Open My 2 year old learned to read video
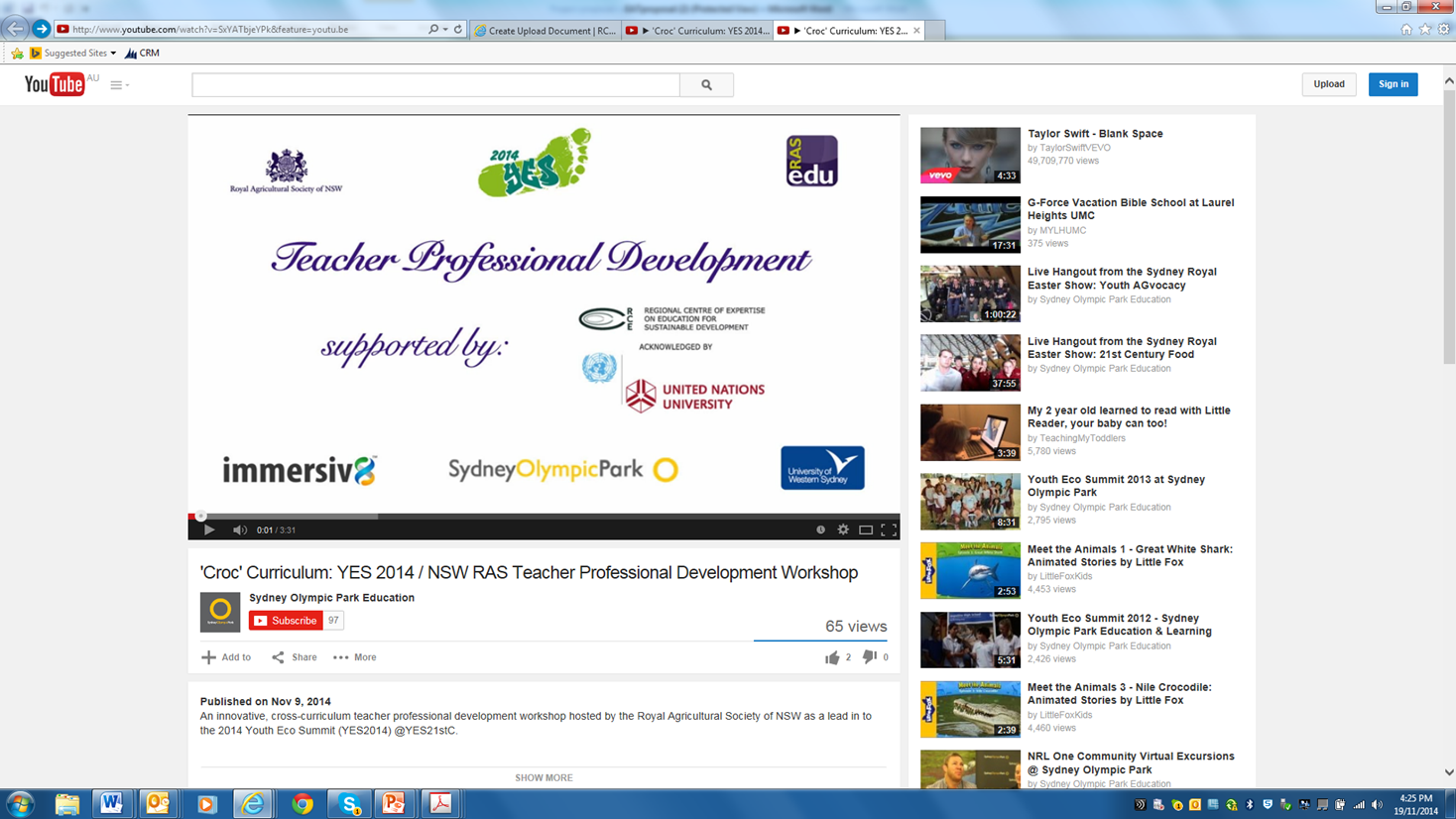This screenshot has height=819, width=1456. [x=1129, y=416]
